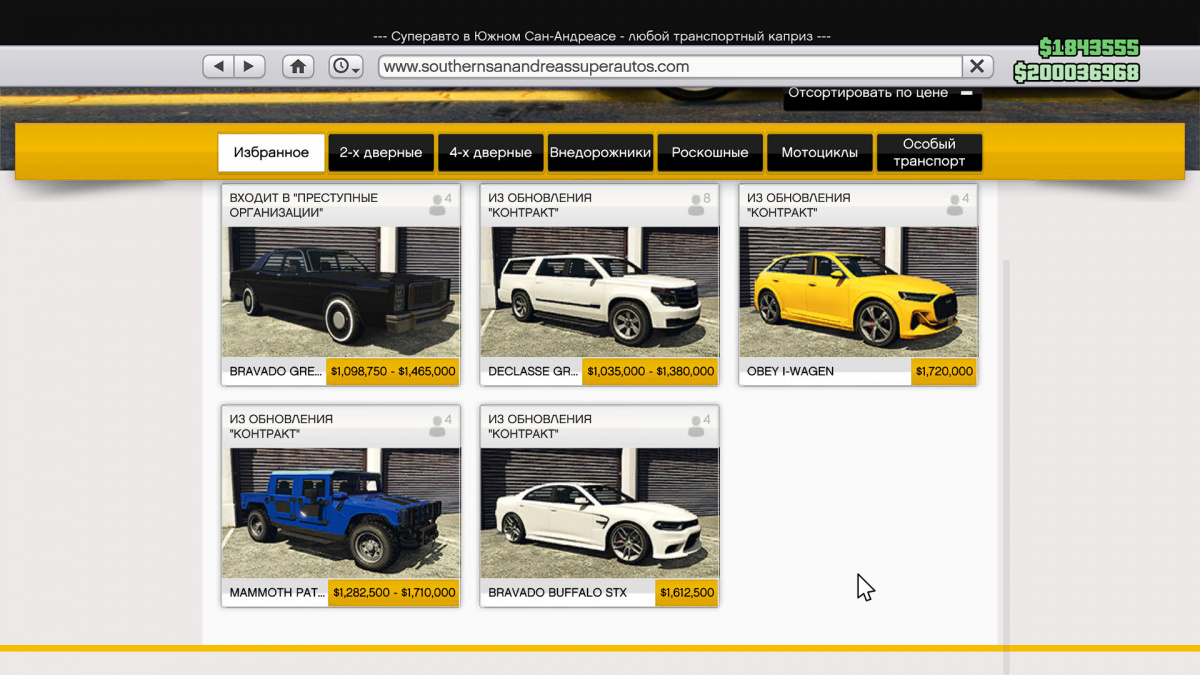
Task: Click the BRAVADO GRE... name label
Action: pos(276,371)
